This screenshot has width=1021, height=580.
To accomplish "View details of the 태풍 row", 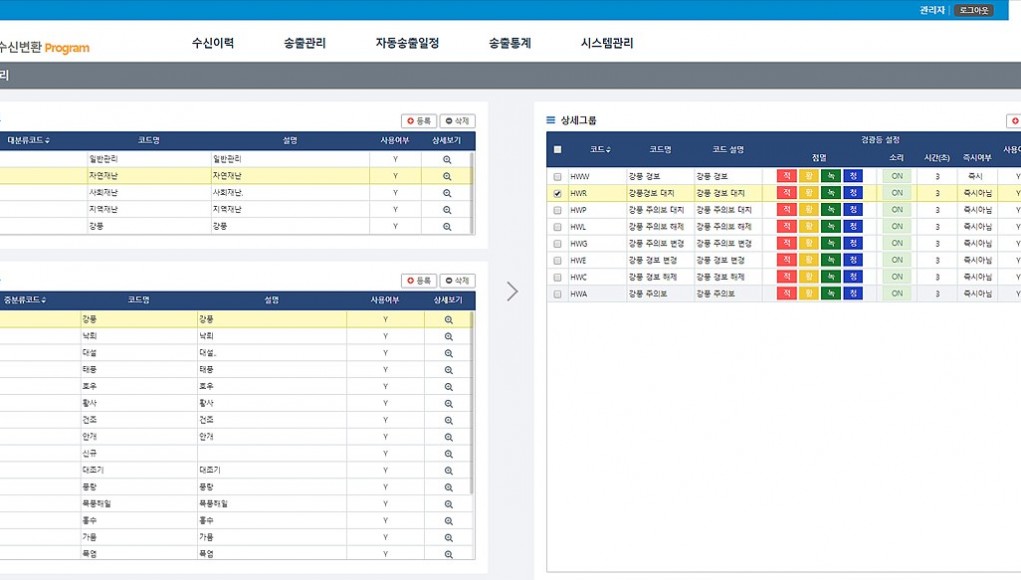I will click(x=448, y=369).
